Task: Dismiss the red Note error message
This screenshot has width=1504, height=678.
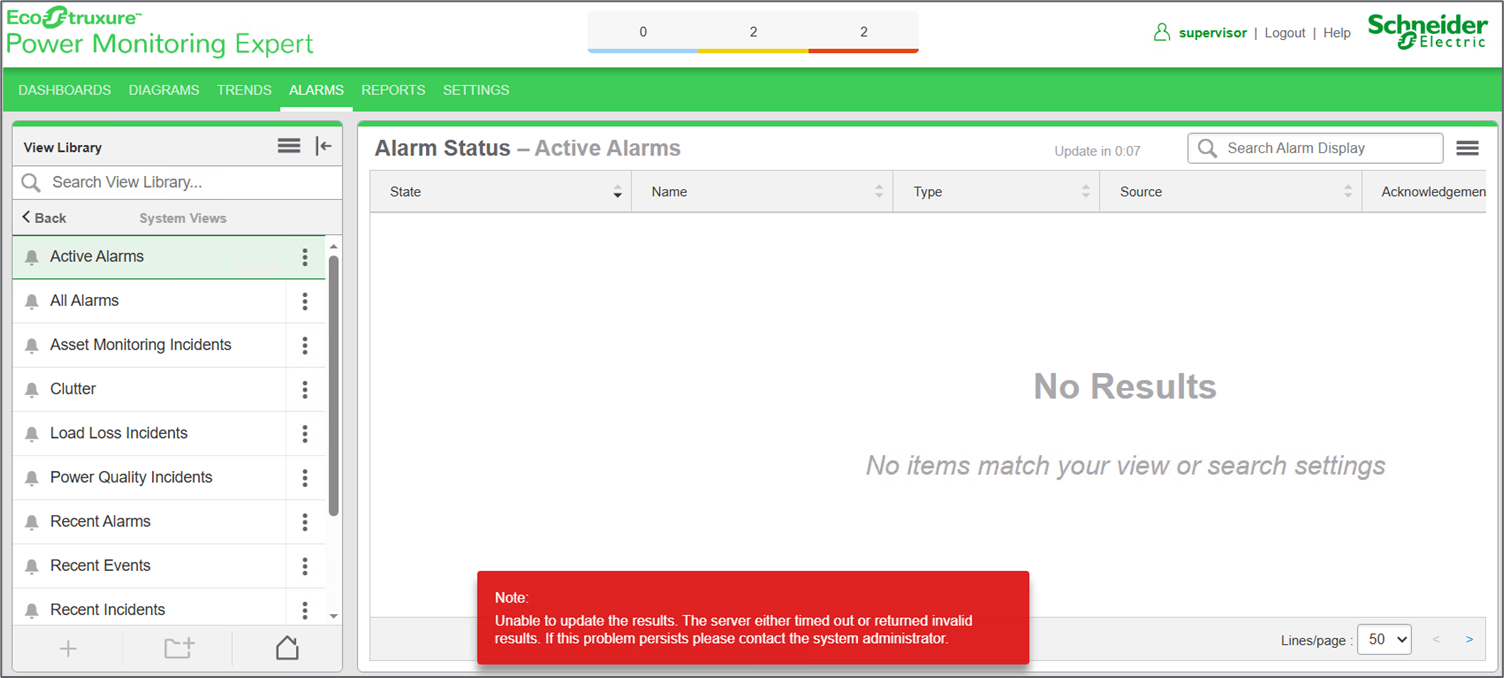Action: (753, 618)
